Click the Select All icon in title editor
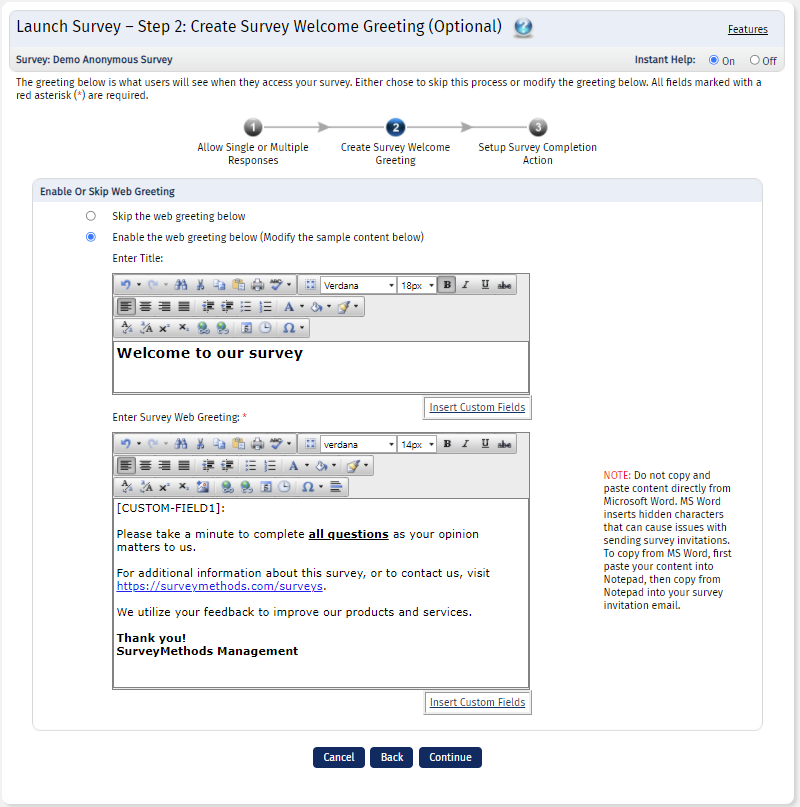Viewport: 800px width, 807px height. click(310, 285)
